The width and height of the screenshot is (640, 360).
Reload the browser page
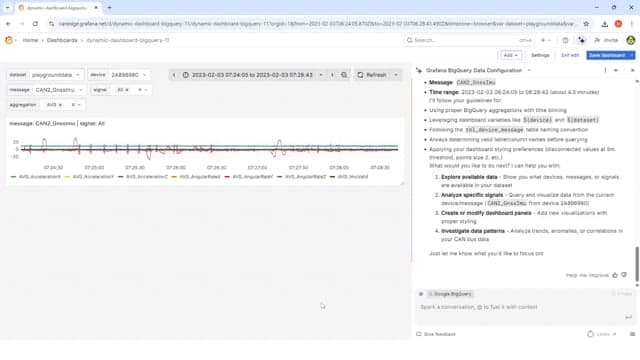tap(36, 24)
